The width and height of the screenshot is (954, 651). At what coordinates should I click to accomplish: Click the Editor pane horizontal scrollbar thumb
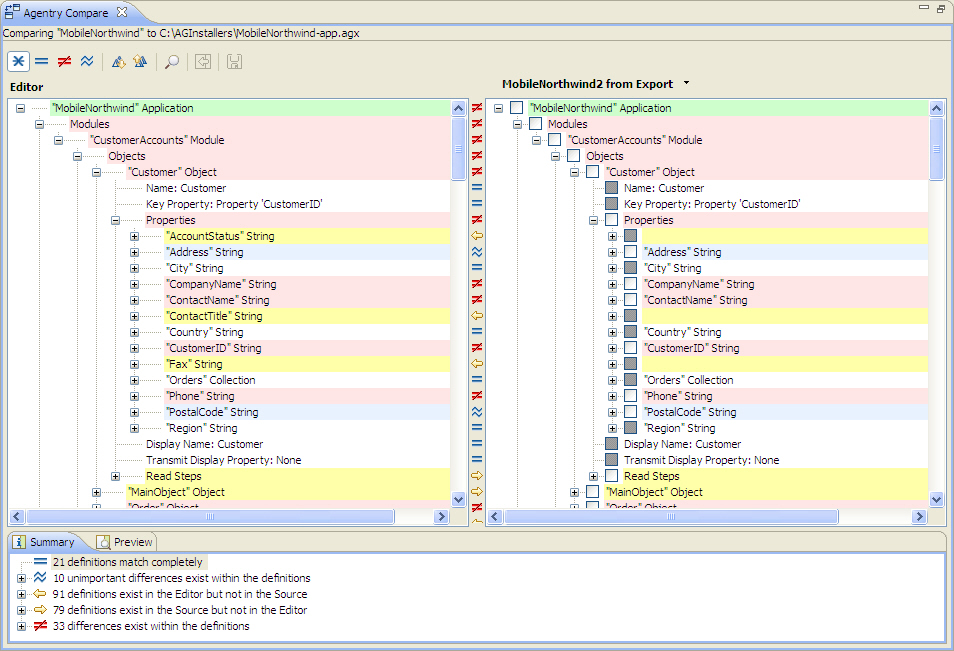point(210,517)
